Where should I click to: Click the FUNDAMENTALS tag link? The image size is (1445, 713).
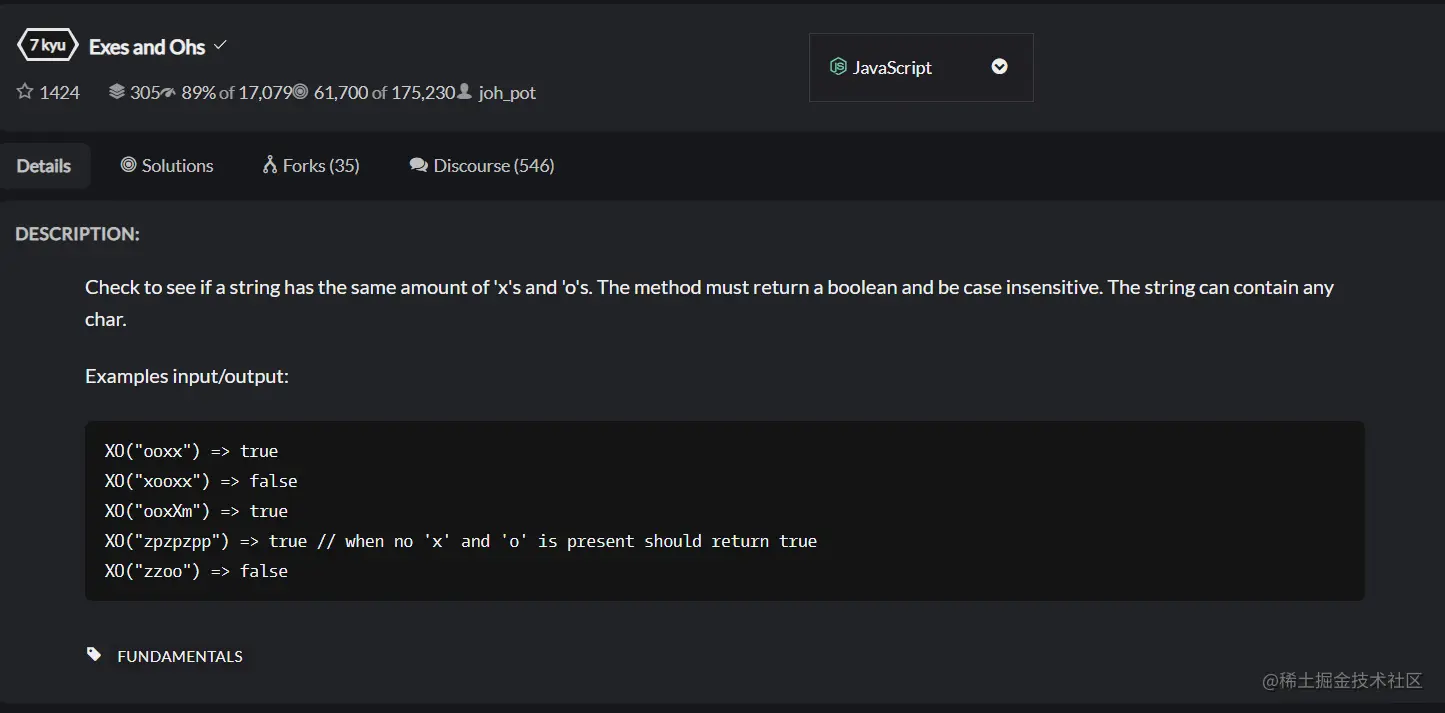tap(180, 656)
